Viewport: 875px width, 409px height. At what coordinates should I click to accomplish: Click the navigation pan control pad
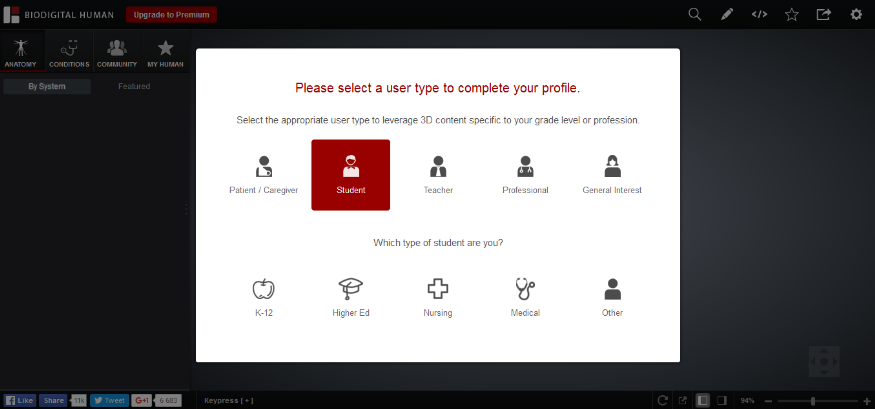point(824,362)
